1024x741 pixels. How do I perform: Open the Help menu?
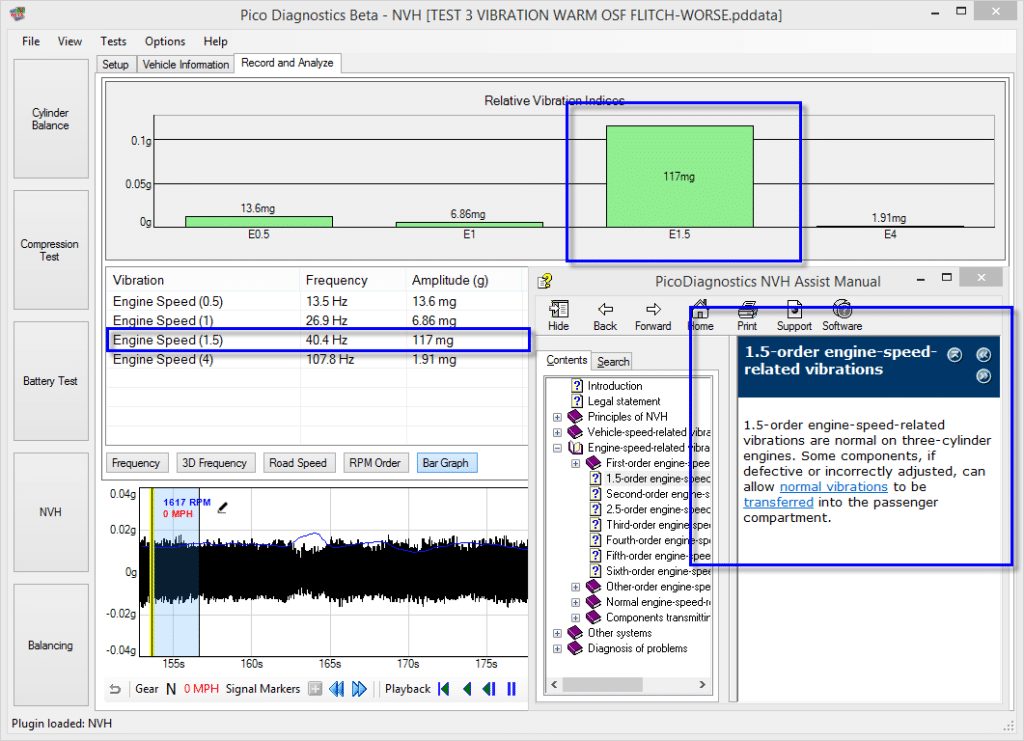[x=216, y=41]
